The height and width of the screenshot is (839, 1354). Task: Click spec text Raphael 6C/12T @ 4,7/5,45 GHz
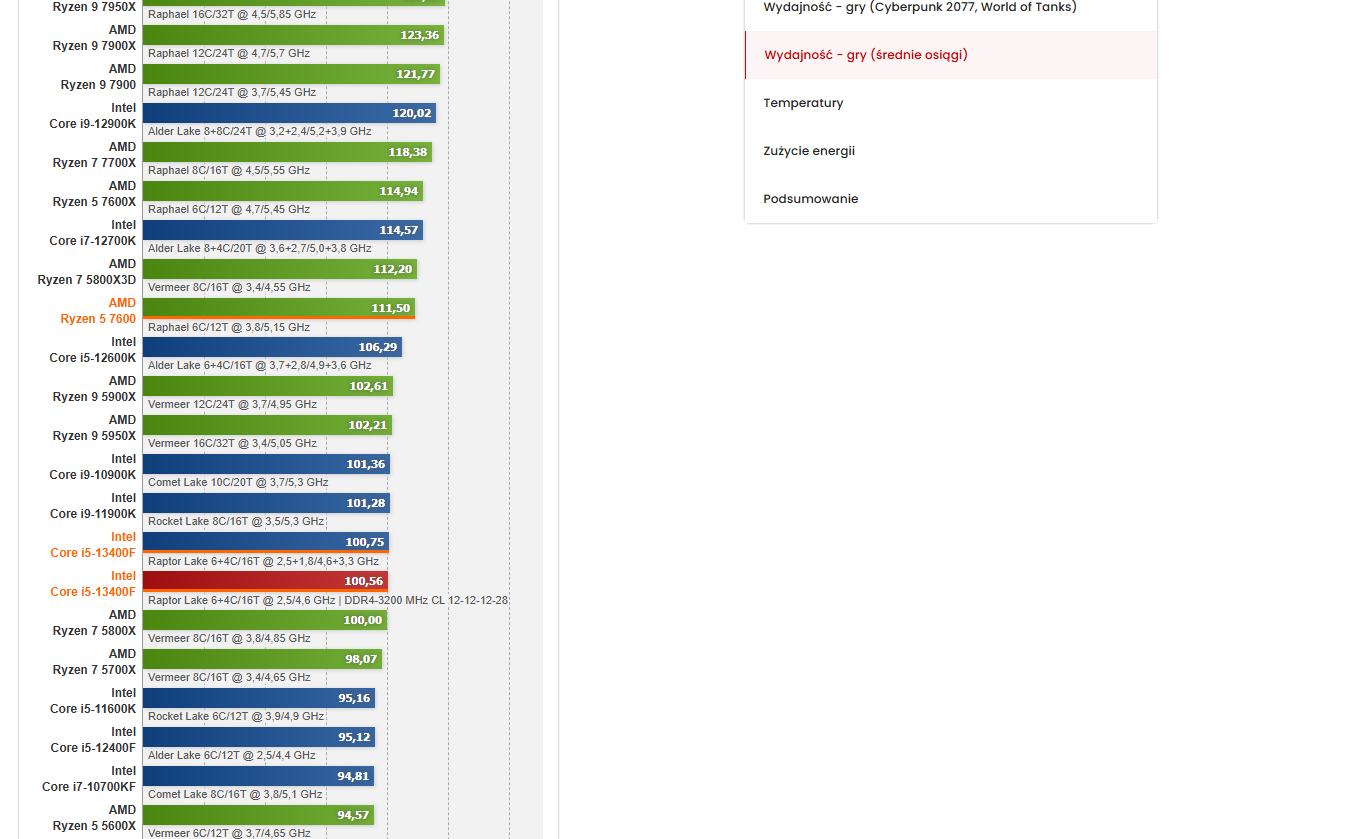tap(229, 209)
